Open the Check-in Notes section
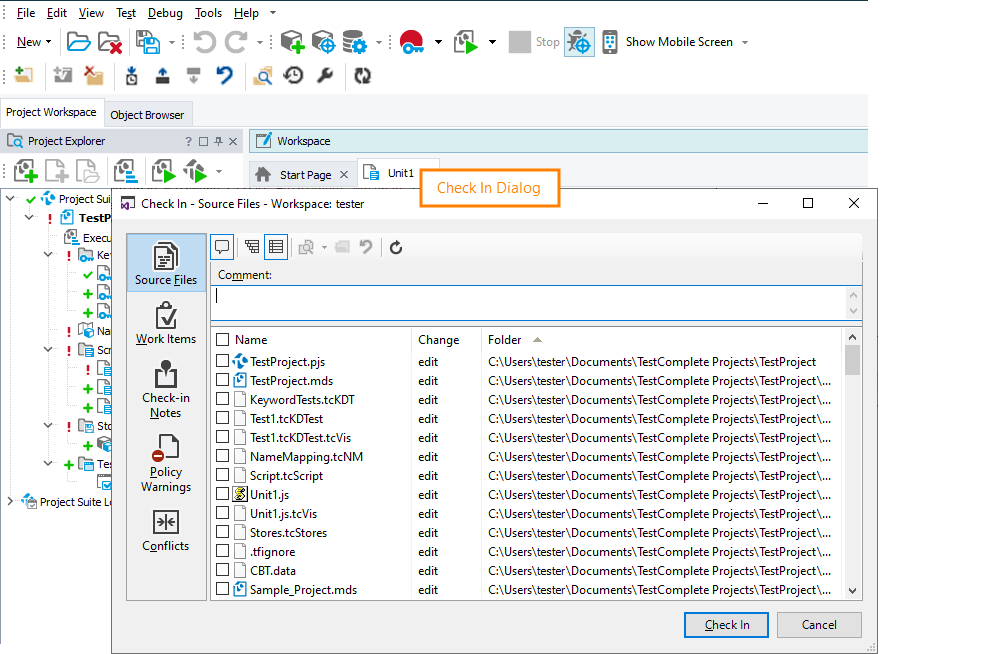The width and height of the screenshot is (1001, 654). point(166,390)
